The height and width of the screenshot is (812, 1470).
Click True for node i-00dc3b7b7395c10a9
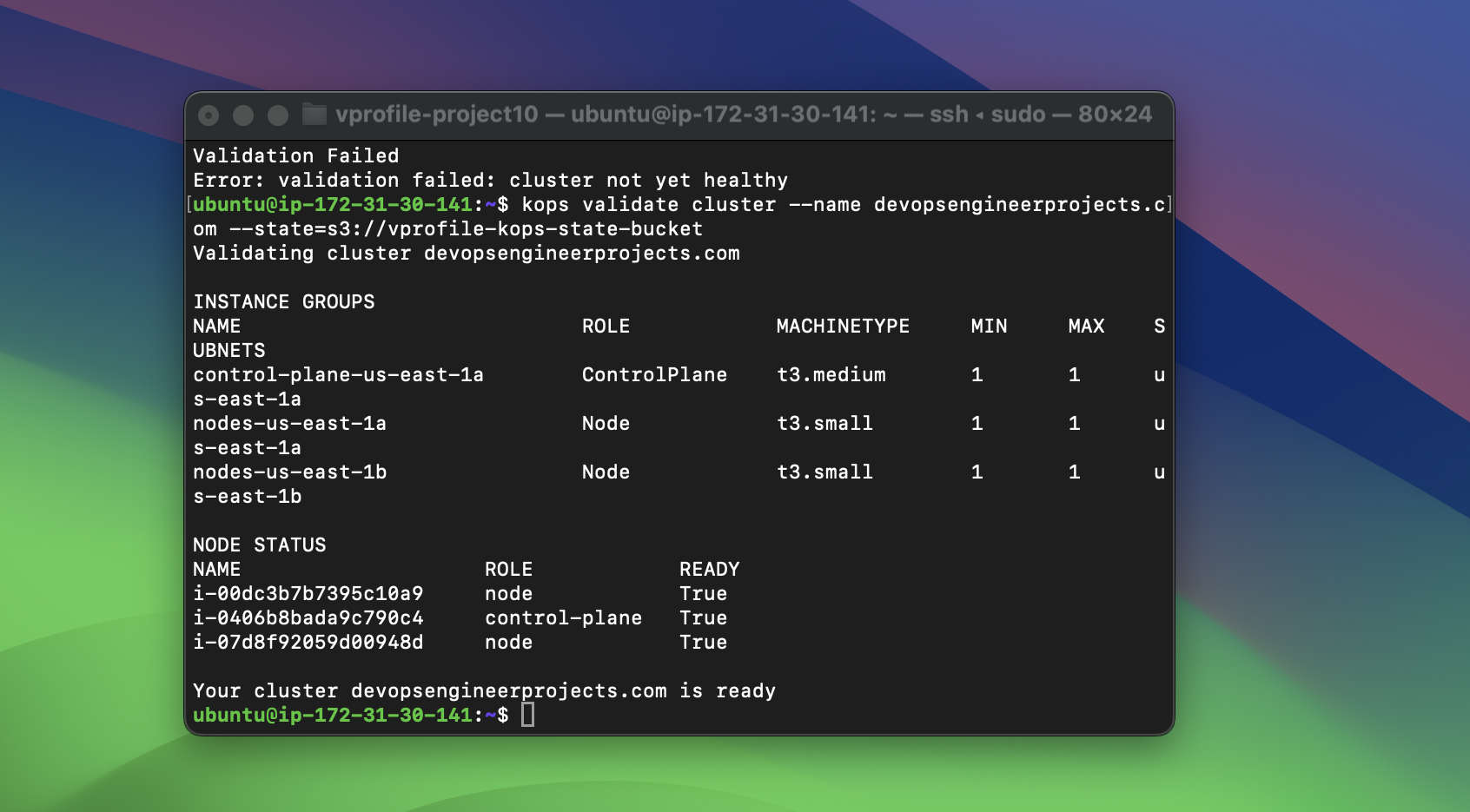(704, 593)
